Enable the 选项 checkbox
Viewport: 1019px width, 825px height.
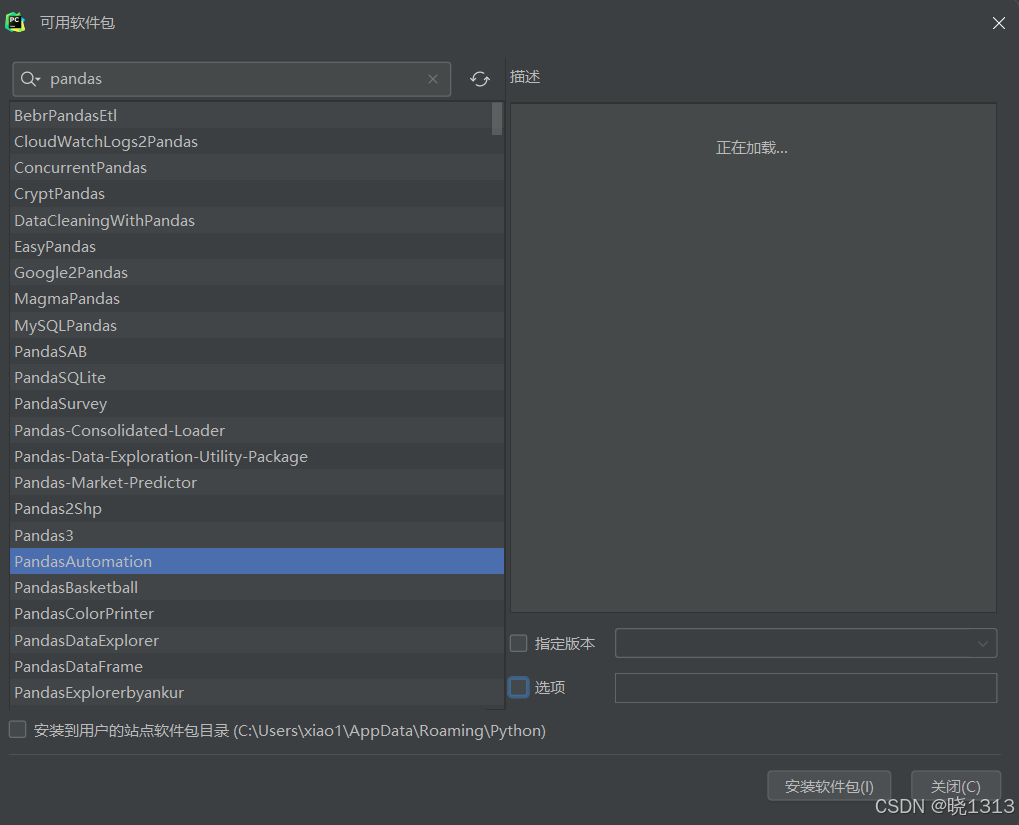(x=519, y=687)
